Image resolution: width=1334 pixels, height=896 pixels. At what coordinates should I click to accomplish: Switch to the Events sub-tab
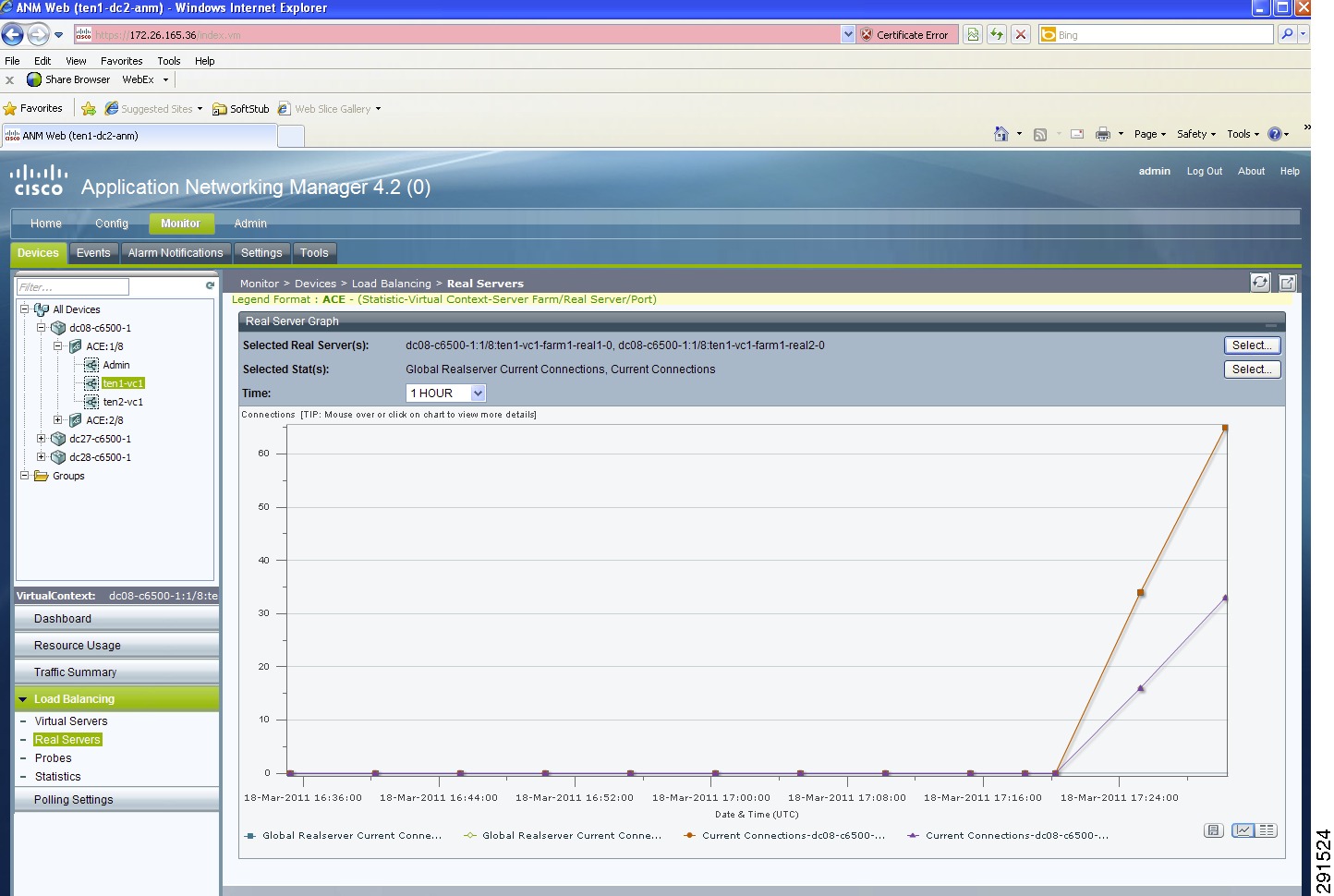93,253
